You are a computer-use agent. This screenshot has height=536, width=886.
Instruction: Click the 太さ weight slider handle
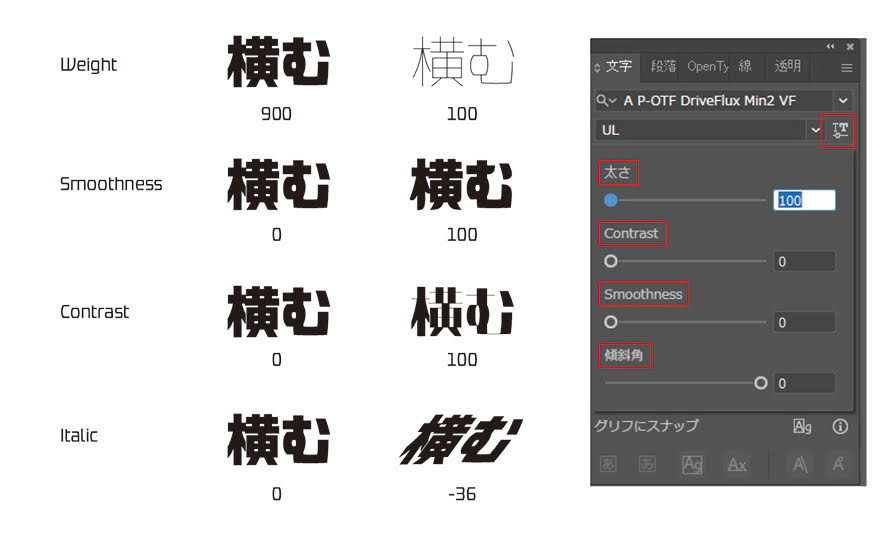click(x=611, y=200)
